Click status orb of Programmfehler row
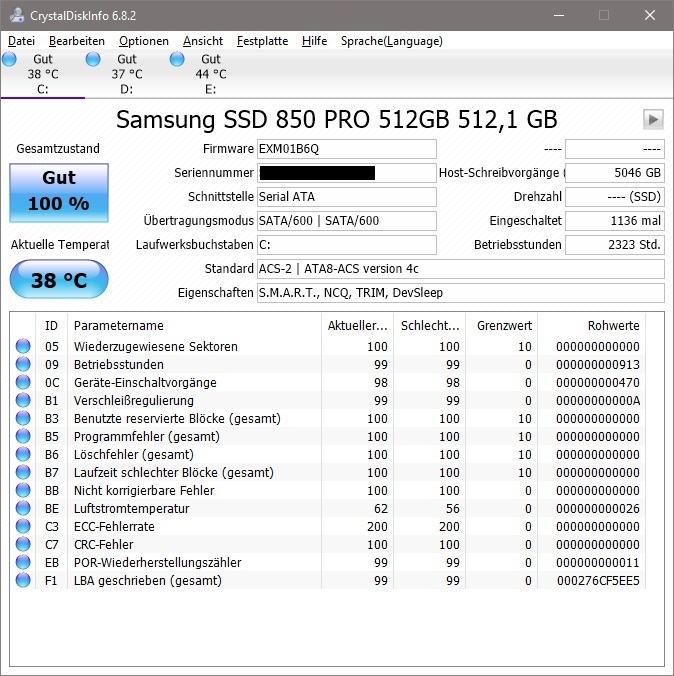The height and width of the screenshot is (676, 674). 23,436
